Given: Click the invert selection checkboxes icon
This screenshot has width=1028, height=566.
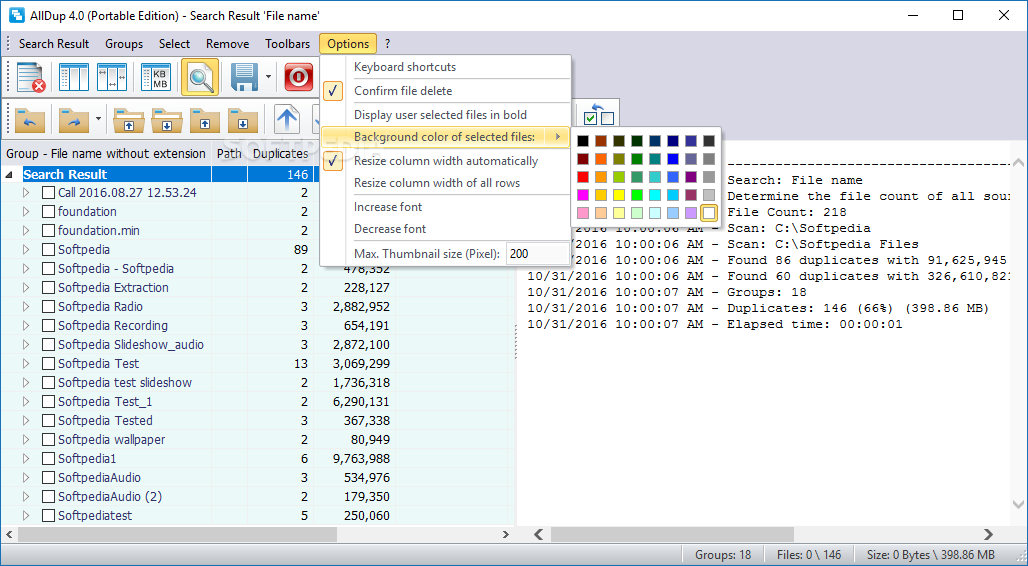Looking at the screenshot, I should (x=599, y=114).
